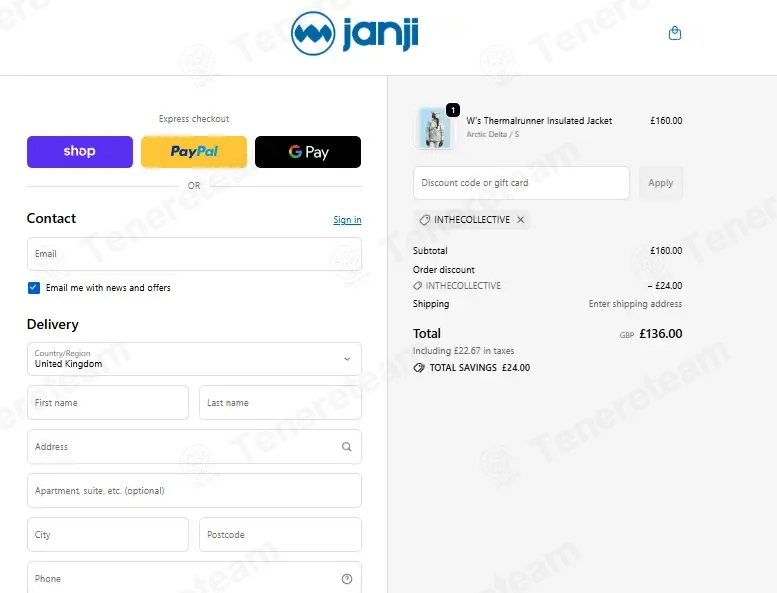
Task: Select the Total price £136.00
Action: pos(661,333)
